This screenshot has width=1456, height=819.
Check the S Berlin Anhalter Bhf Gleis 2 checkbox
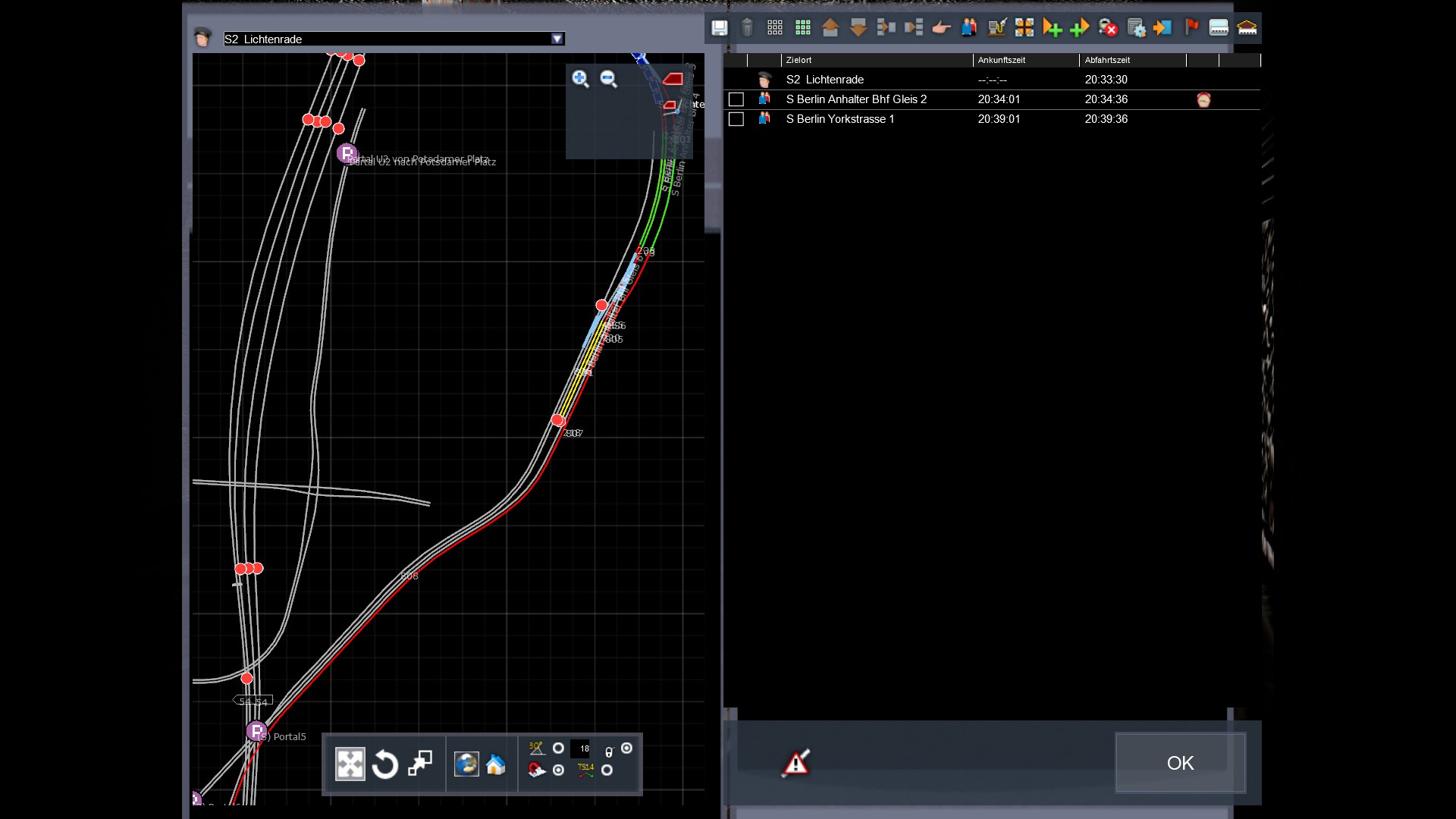pyautogui.click(x=736, y=99)
